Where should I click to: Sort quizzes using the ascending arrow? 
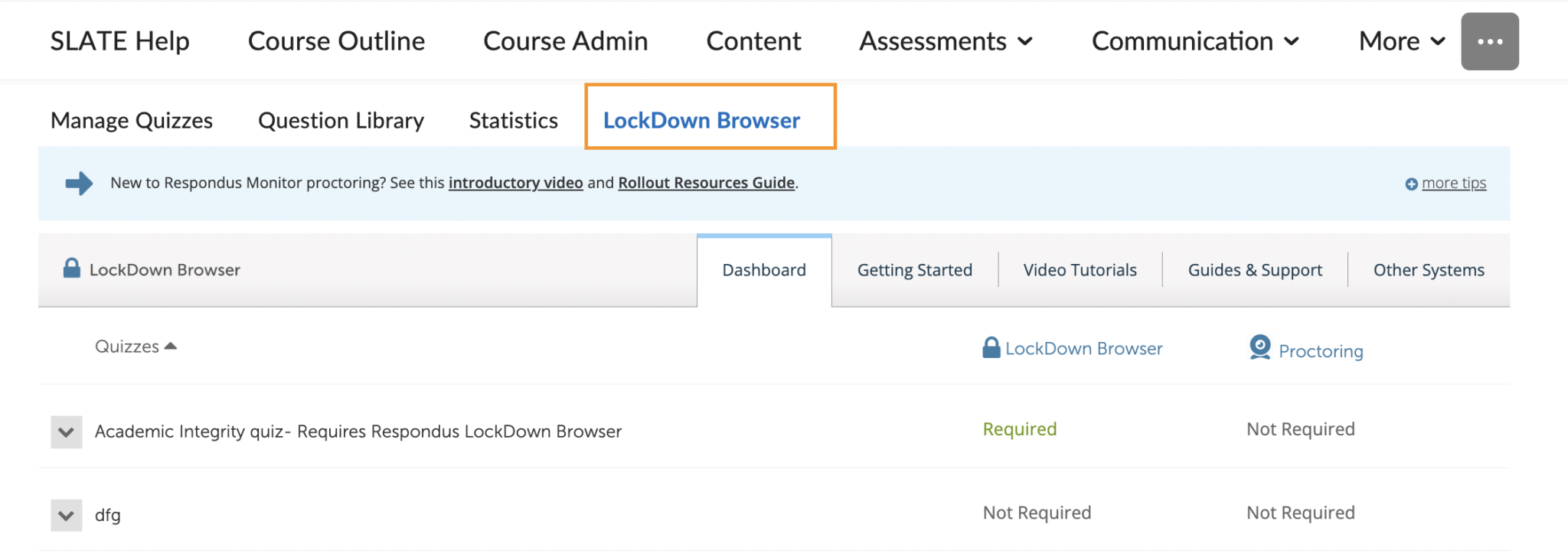click(x=171, y=347)
